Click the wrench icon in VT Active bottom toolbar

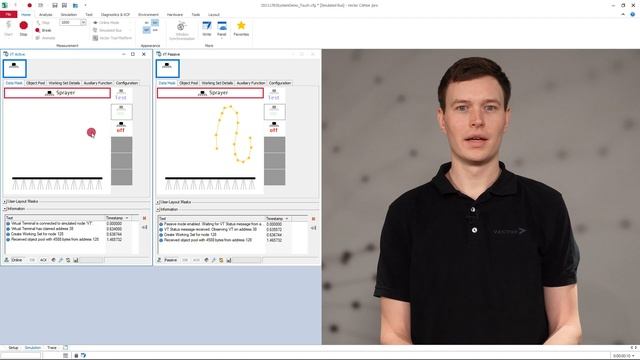tap(61, 260)
